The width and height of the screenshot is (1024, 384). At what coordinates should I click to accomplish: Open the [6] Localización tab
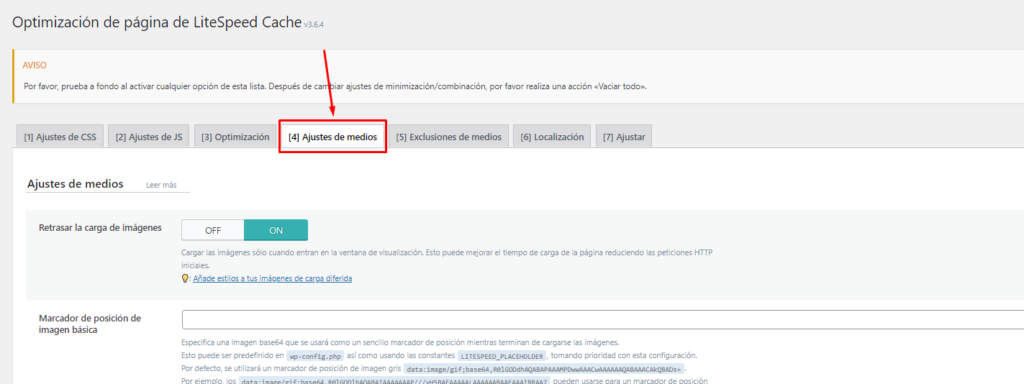[552, 136]
